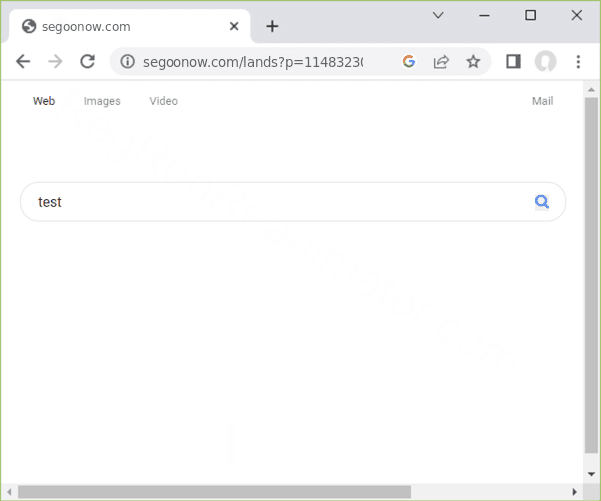Screen dimensions: 601x501
Task: Reload the current page
Action: pyautogui.click(x=87, y=62)
